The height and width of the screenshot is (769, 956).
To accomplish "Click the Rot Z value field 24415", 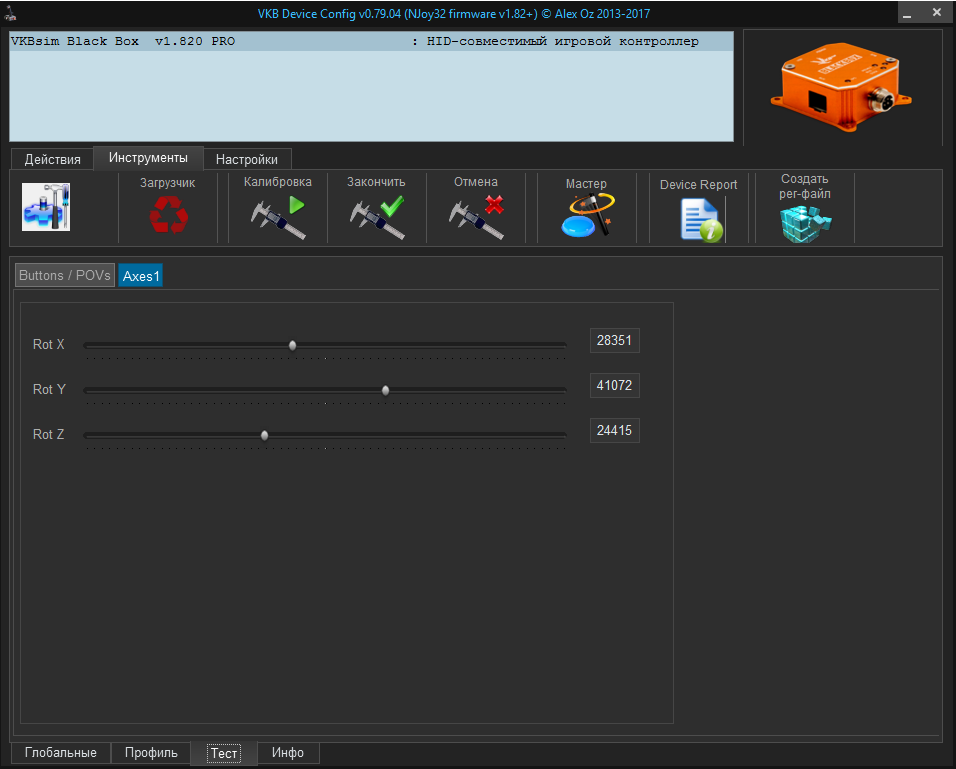I will [615, 431].
